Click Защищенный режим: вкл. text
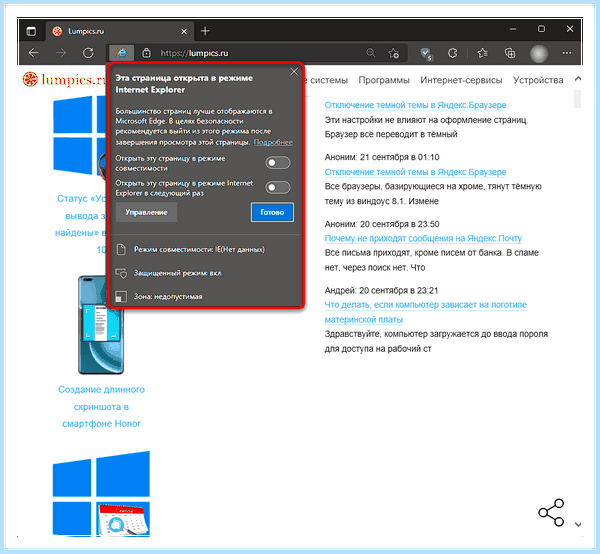Viewport: 600px width, 554px height. click(x=178, y=273)
